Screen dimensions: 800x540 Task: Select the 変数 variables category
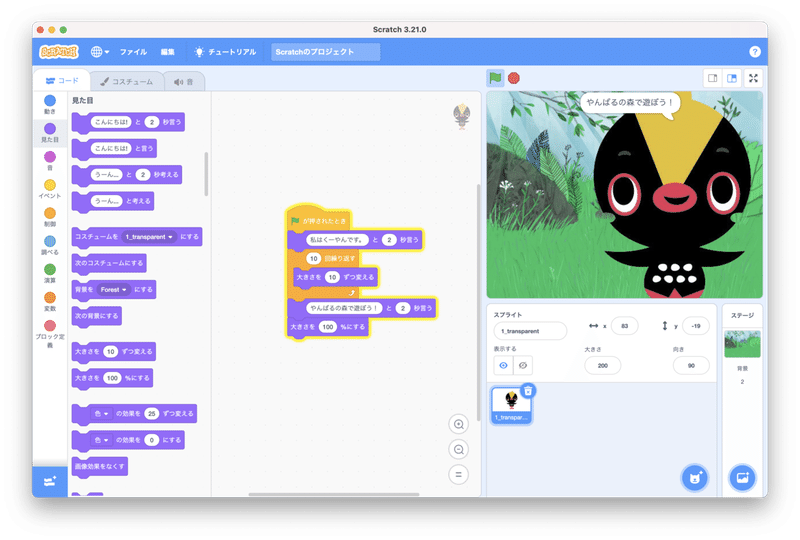tap(49, 301)
